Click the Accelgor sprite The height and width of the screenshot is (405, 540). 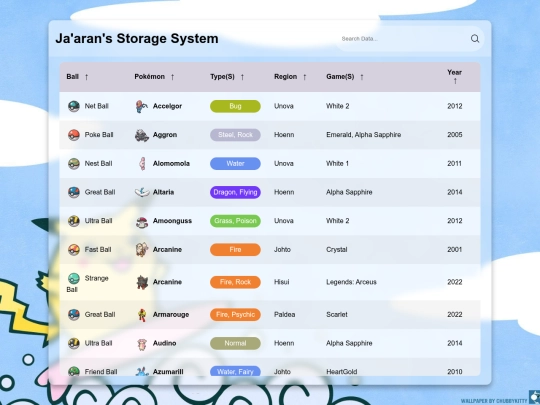point(142,106)
